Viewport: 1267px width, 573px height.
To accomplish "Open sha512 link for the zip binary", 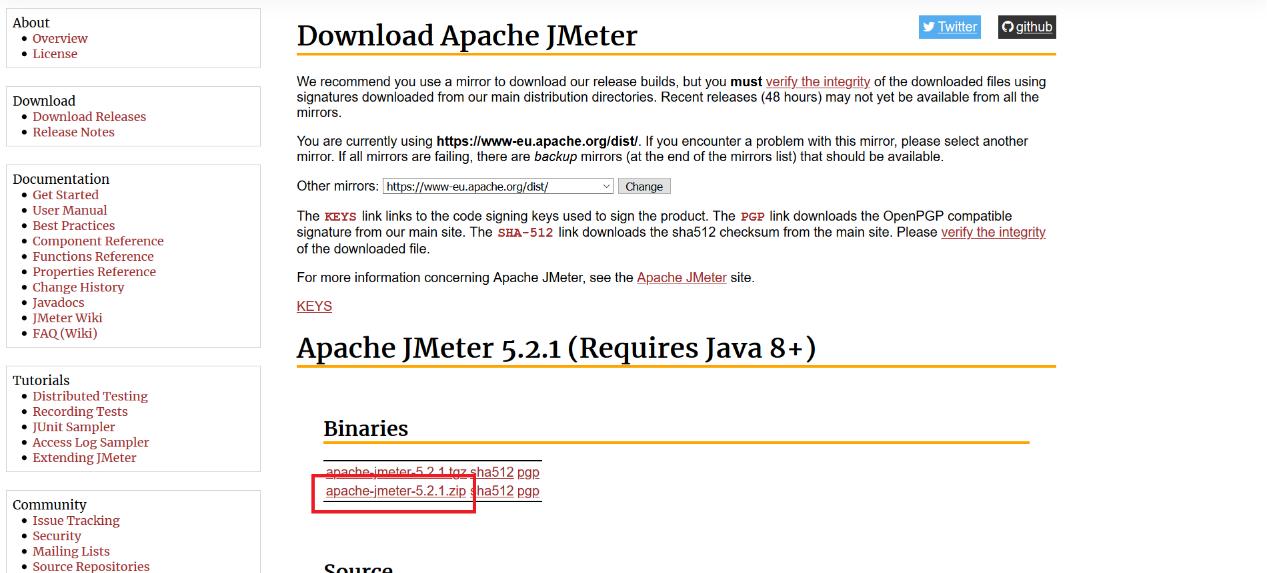I will (492, 491).
